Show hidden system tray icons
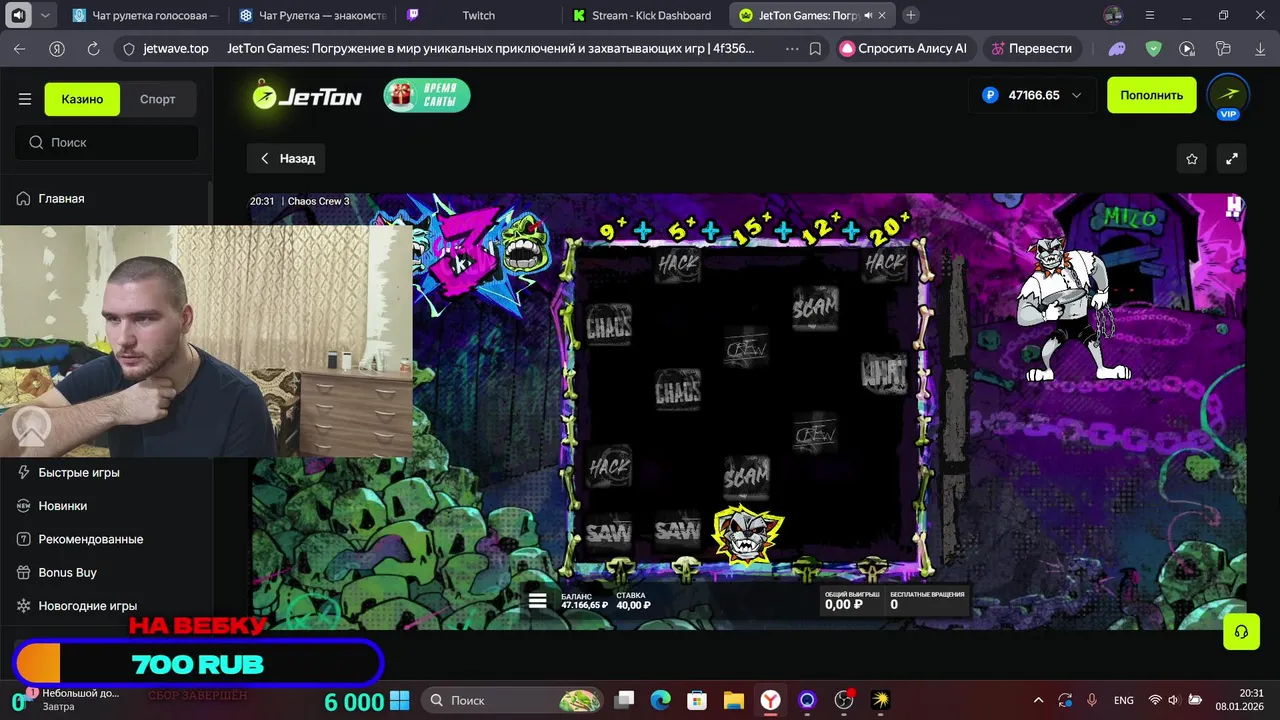This screenshot has width=1280, height=720. click(x=1038, y=700)
